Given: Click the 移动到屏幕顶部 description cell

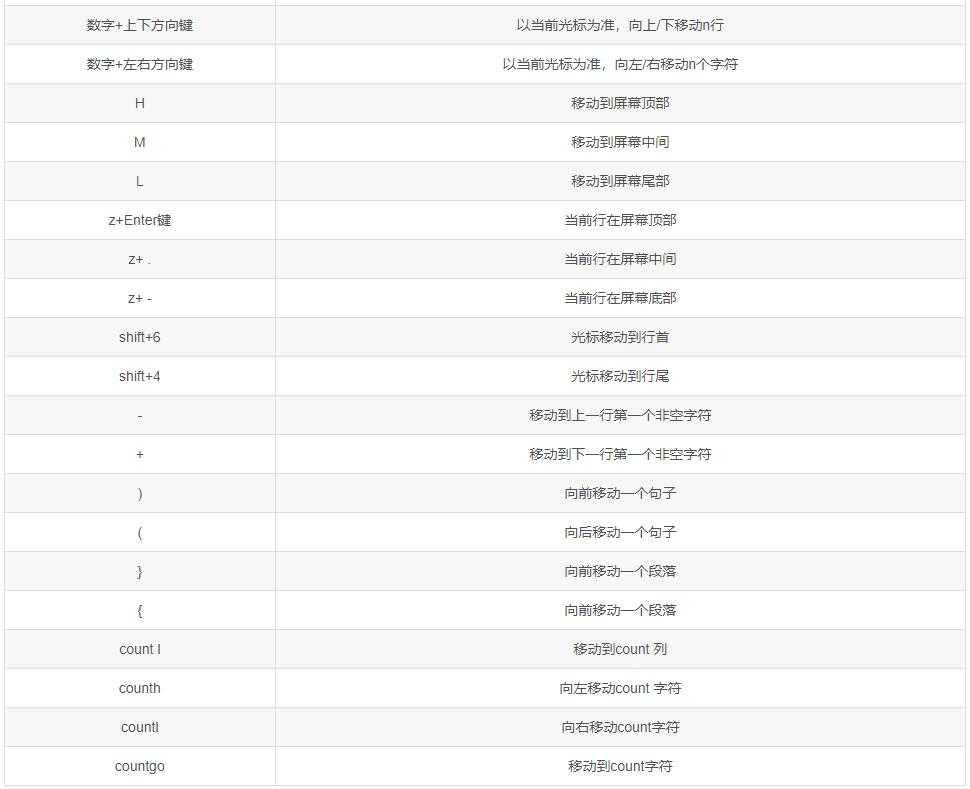Looking at the screenshot, I should point(622,103).
